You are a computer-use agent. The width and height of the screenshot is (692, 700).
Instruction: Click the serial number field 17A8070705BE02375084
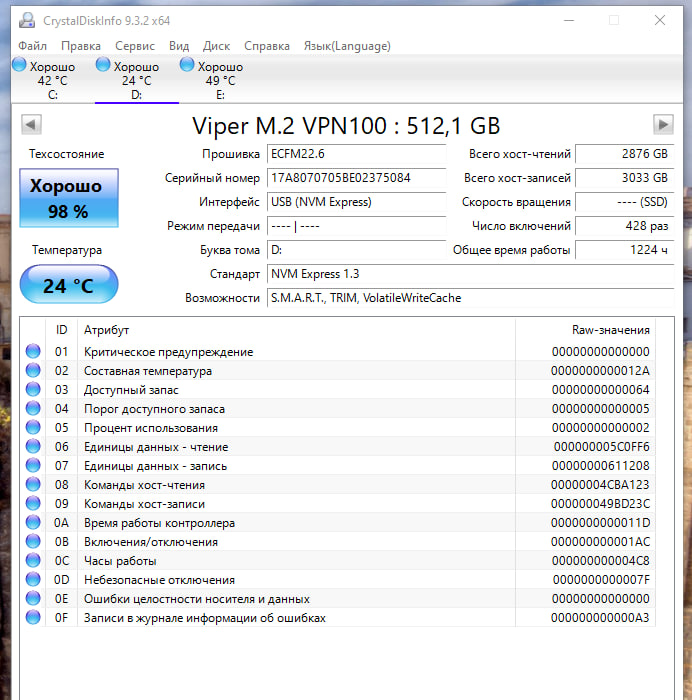356,178
